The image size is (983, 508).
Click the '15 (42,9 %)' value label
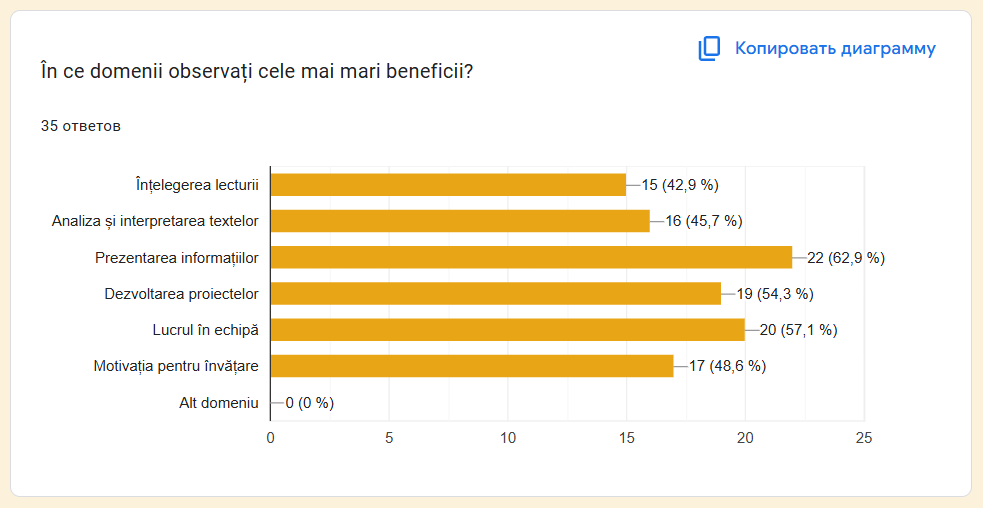pos(680,185)
